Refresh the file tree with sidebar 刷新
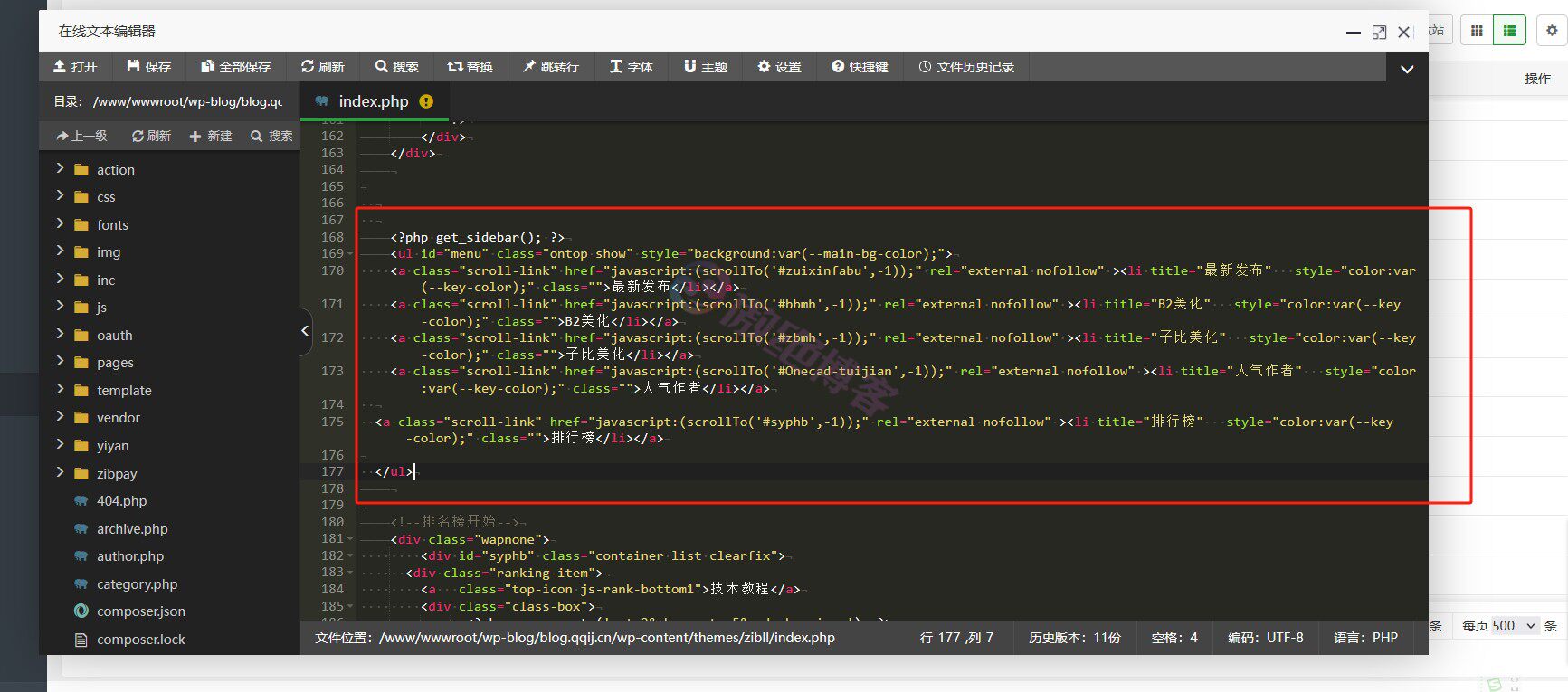 click(151, 136)
